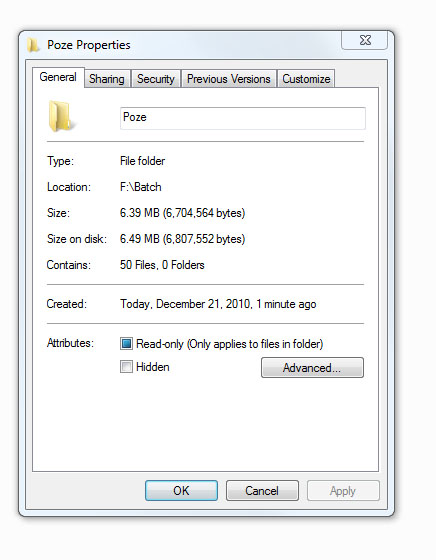Select the Customize tab
Image resolution: width=436 pixels, height=560 pixels.
pos(306,79)
